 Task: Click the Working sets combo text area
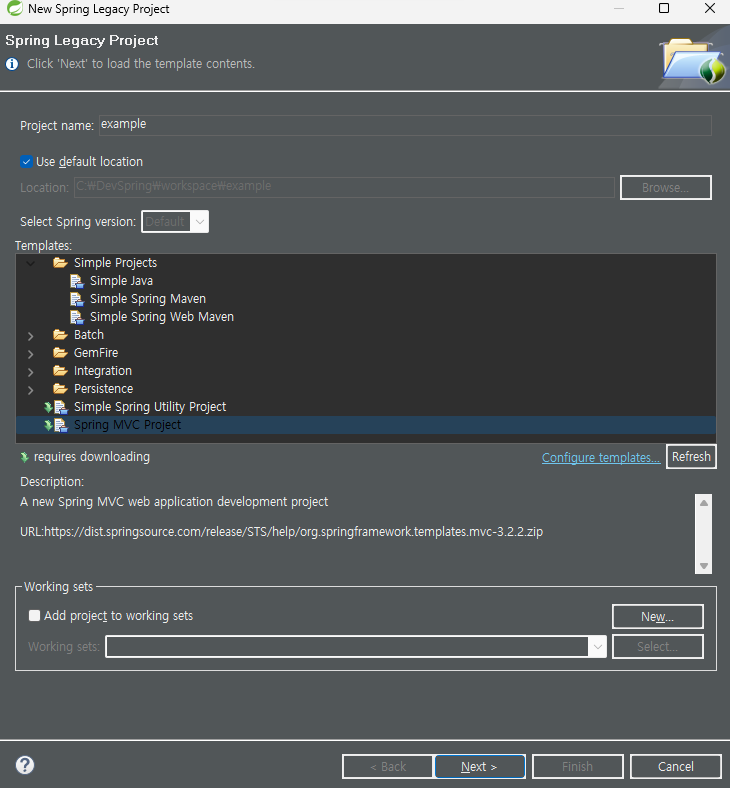coord(347,646)
